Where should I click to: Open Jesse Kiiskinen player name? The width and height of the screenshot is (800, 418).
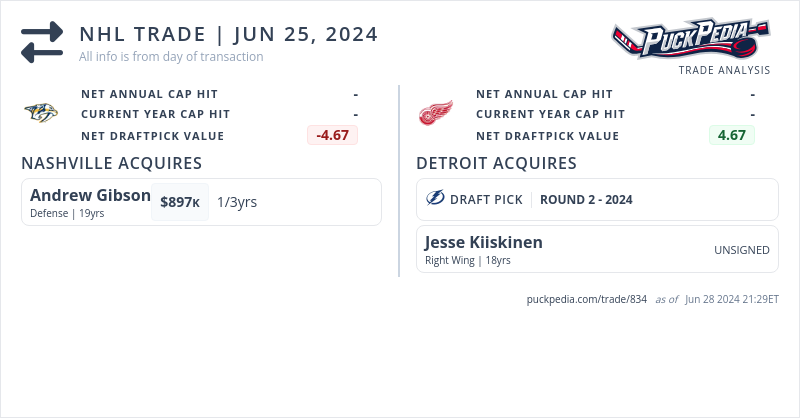483,242
